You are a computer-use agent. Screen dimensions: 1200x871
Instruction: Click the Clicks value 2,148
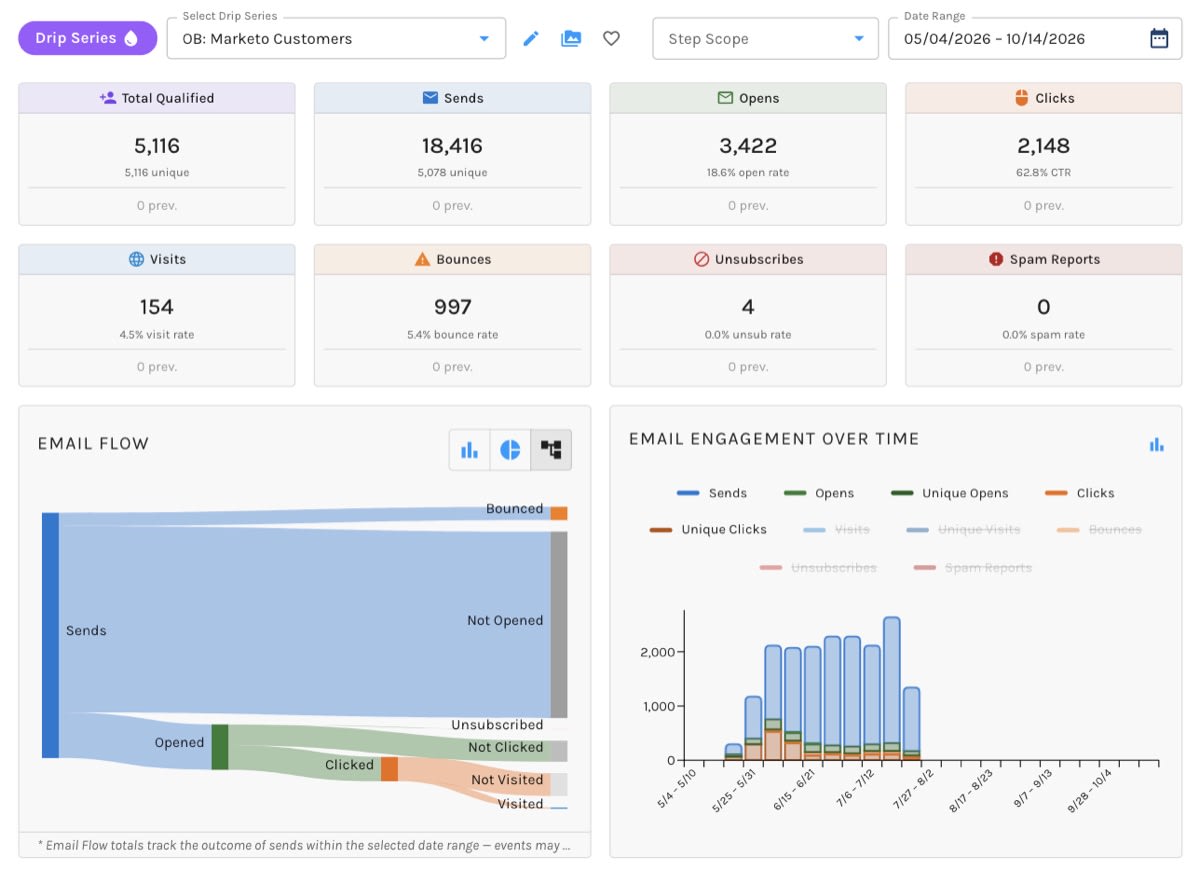click(x=1044, y=146)
